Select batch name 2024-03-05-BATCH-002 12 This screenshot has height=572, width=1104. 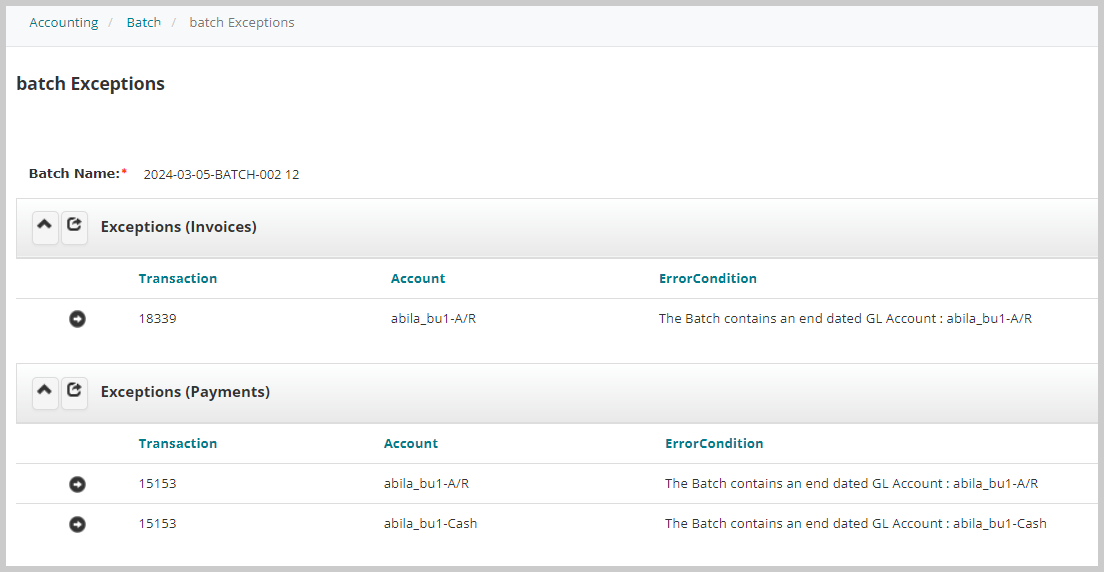(221, 175)
